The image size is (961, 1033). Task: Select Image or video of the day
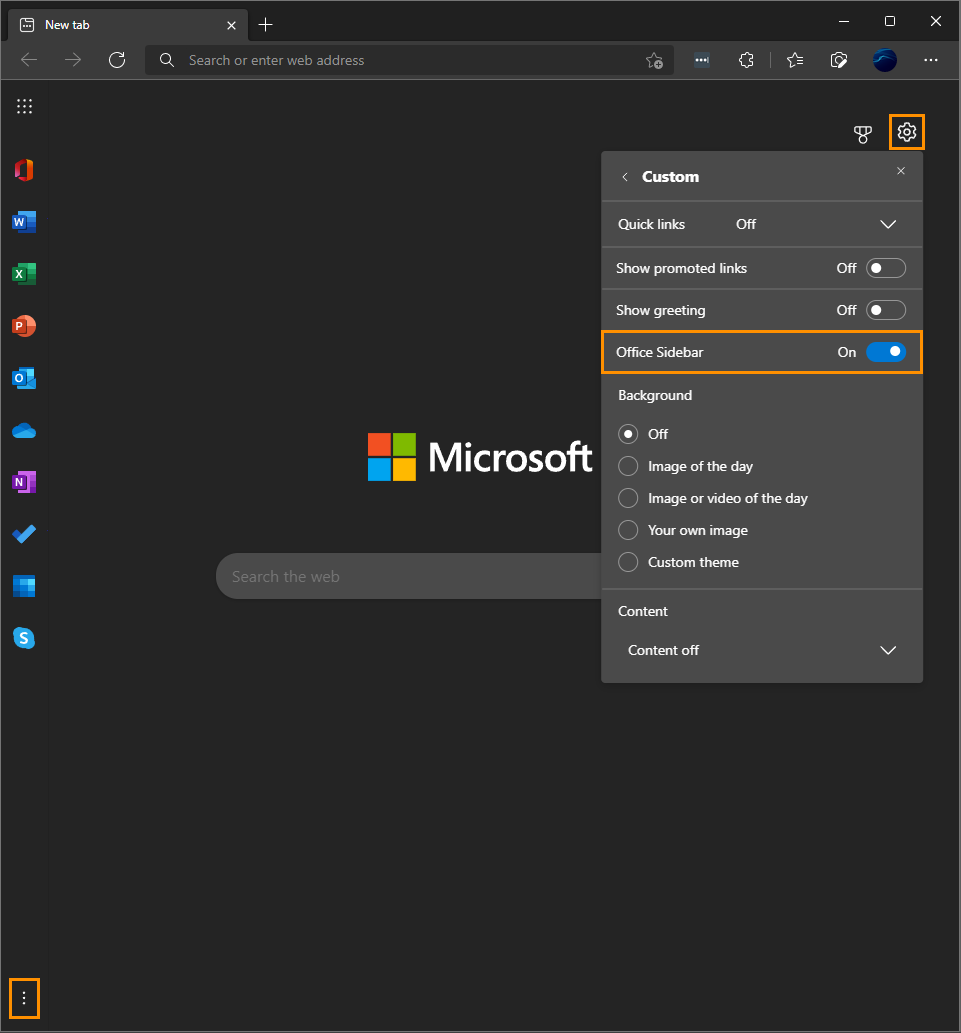point(628,498)
